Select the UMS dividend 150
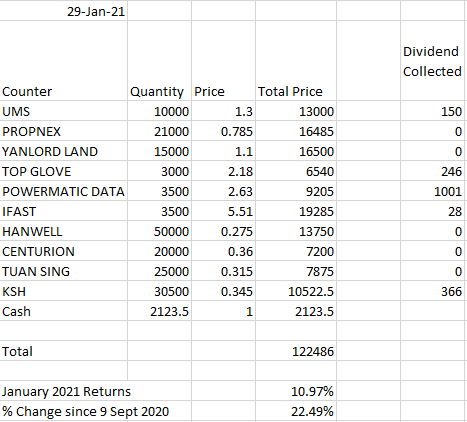Viewport: 467px width, 422px height. pyautogui.click(x=432, y=111)
